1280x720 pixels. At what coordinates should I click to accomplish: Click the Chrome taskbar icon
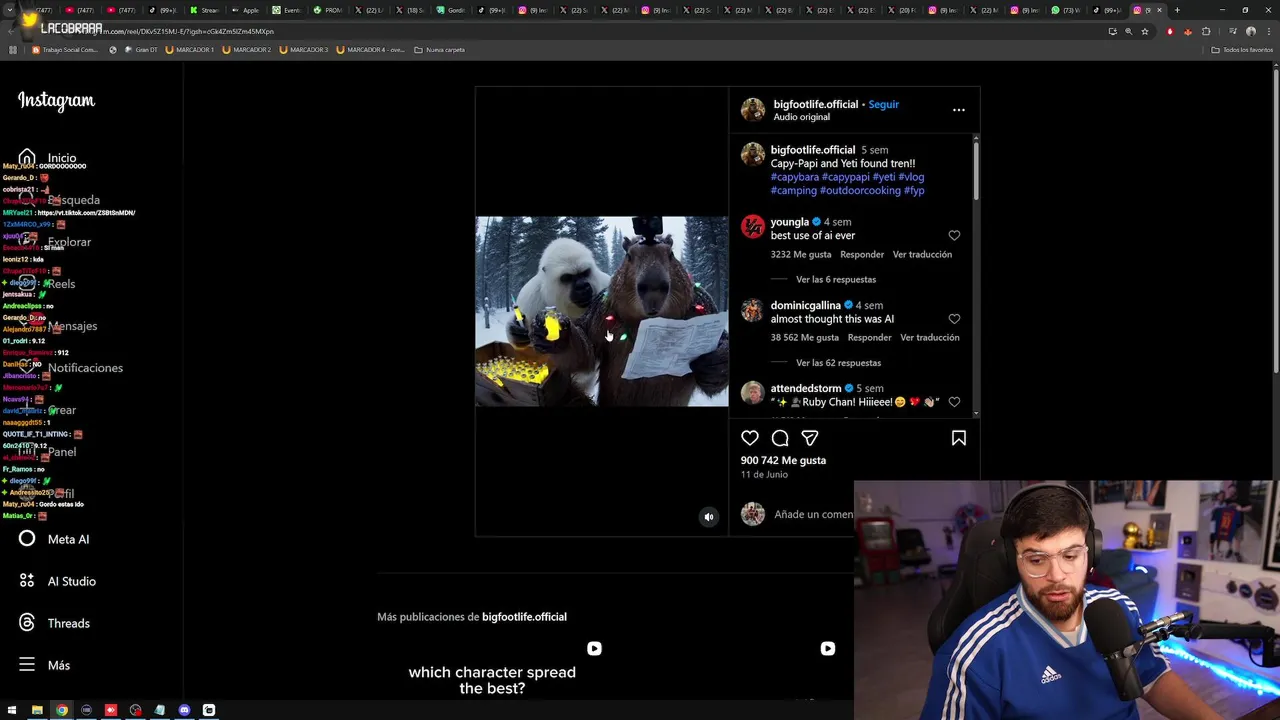[62, 710]
